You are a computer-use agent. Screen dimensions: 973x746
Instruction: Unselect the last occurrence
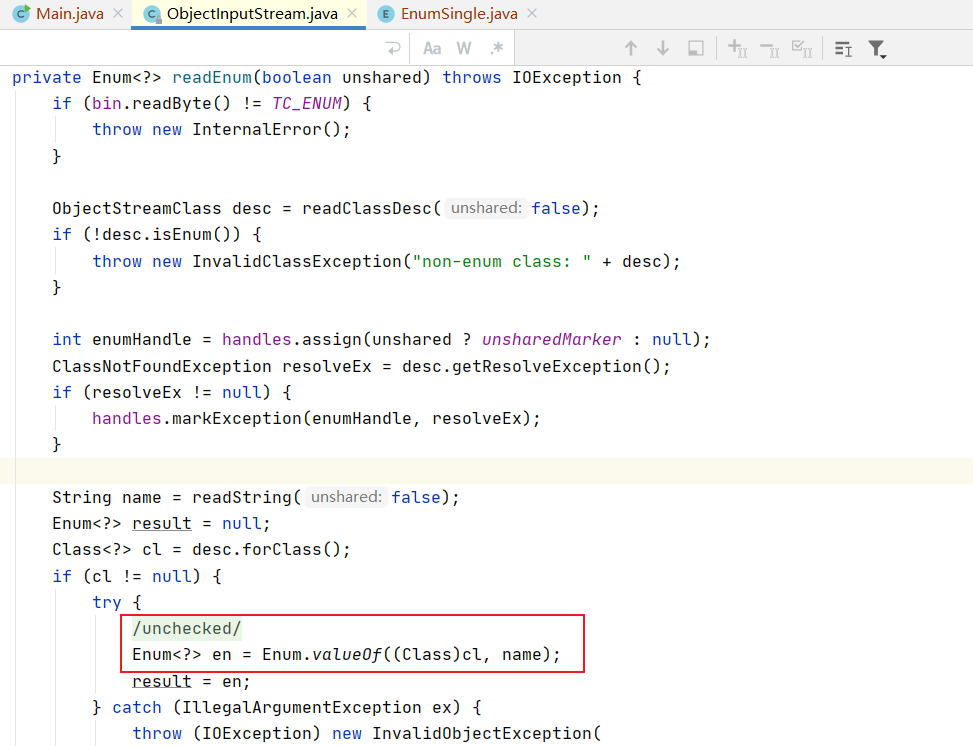769,48
